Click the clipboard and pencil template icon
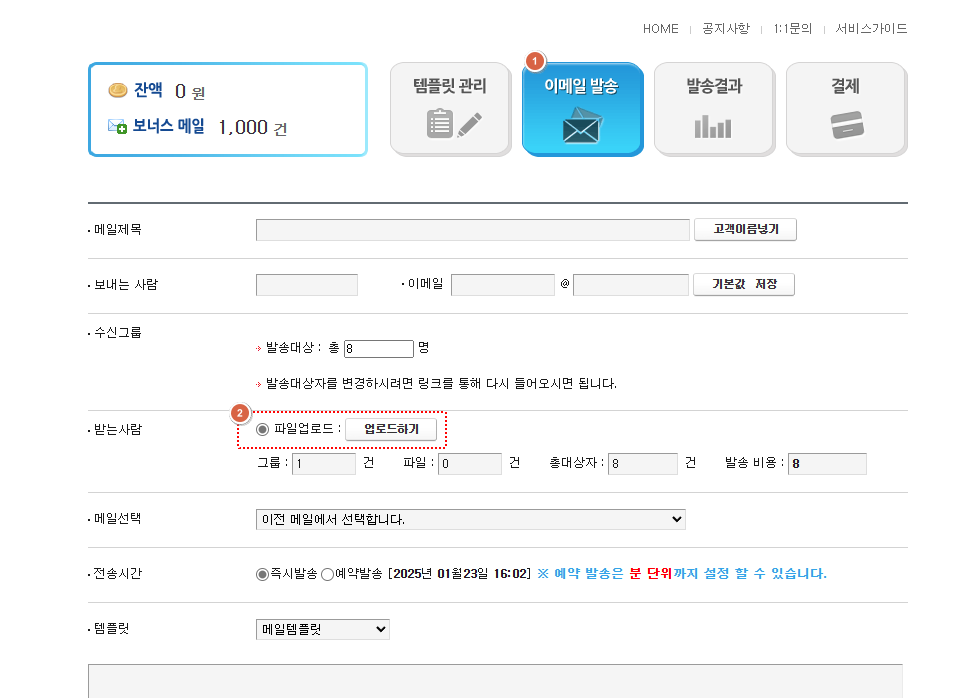The width and height of the screenshot is (966, 698). [x=454, y=123]
